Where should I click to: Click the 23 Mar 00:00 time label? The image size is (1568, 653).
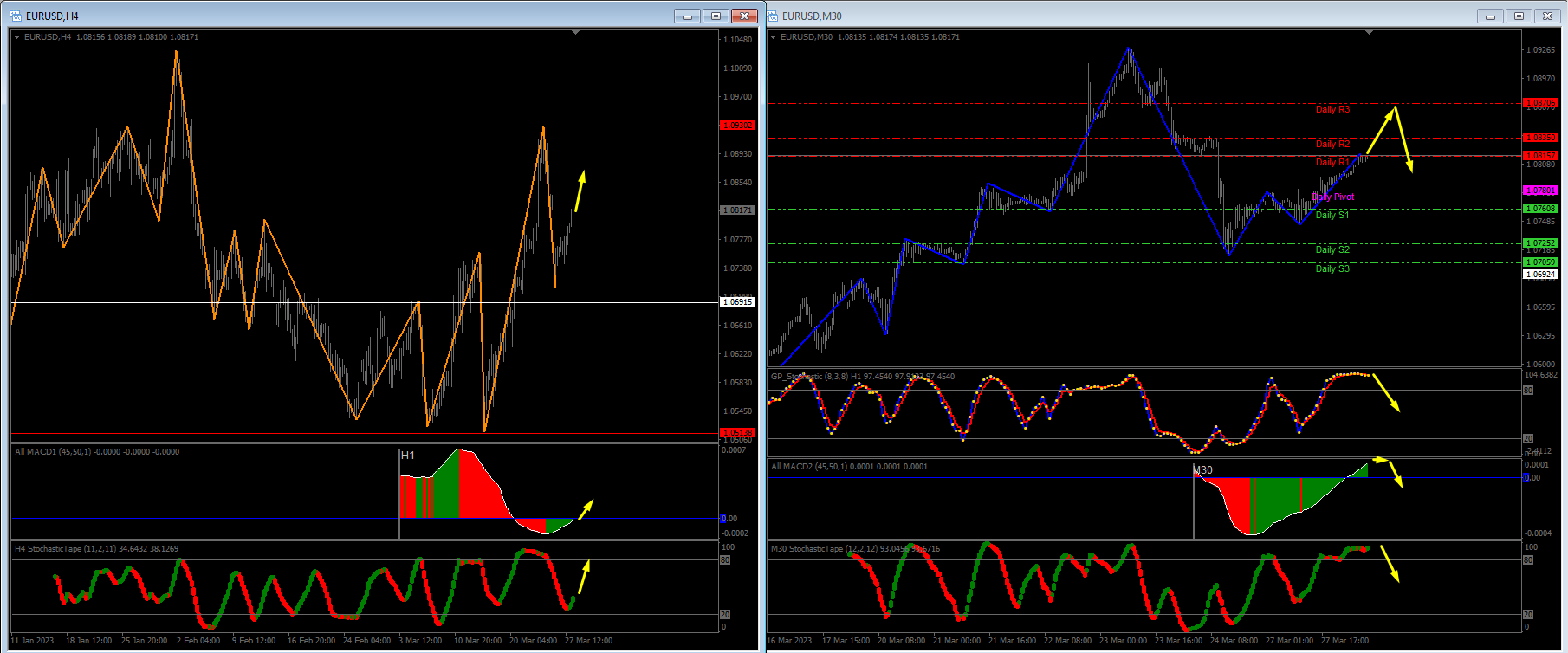click(x=1124, y=641)
